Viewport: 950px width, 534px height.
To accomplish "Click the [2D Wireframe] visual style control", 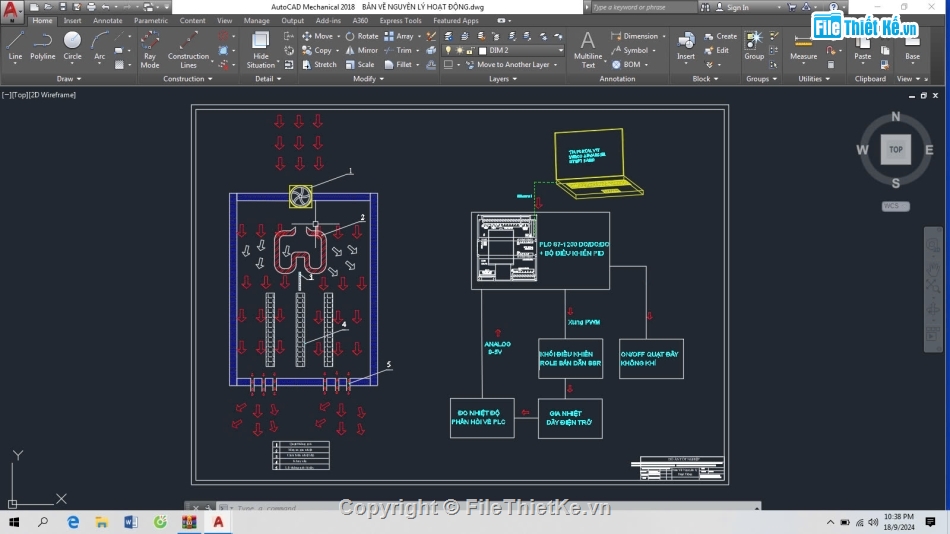I will pyautogui.click(x=52, y=95).
